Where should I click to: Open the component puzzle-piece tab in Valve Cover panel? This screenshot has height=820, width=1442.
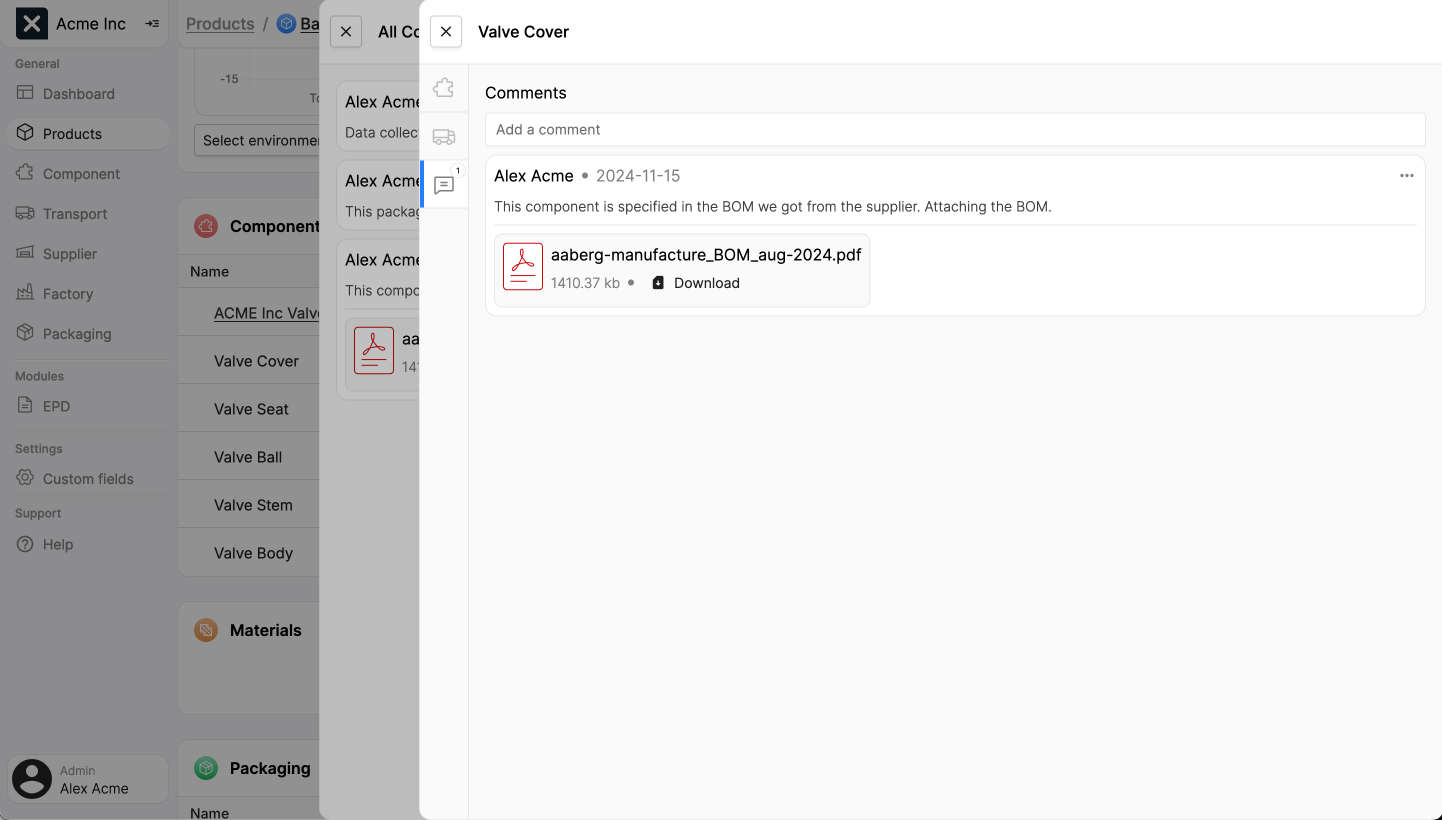(444, 89)
